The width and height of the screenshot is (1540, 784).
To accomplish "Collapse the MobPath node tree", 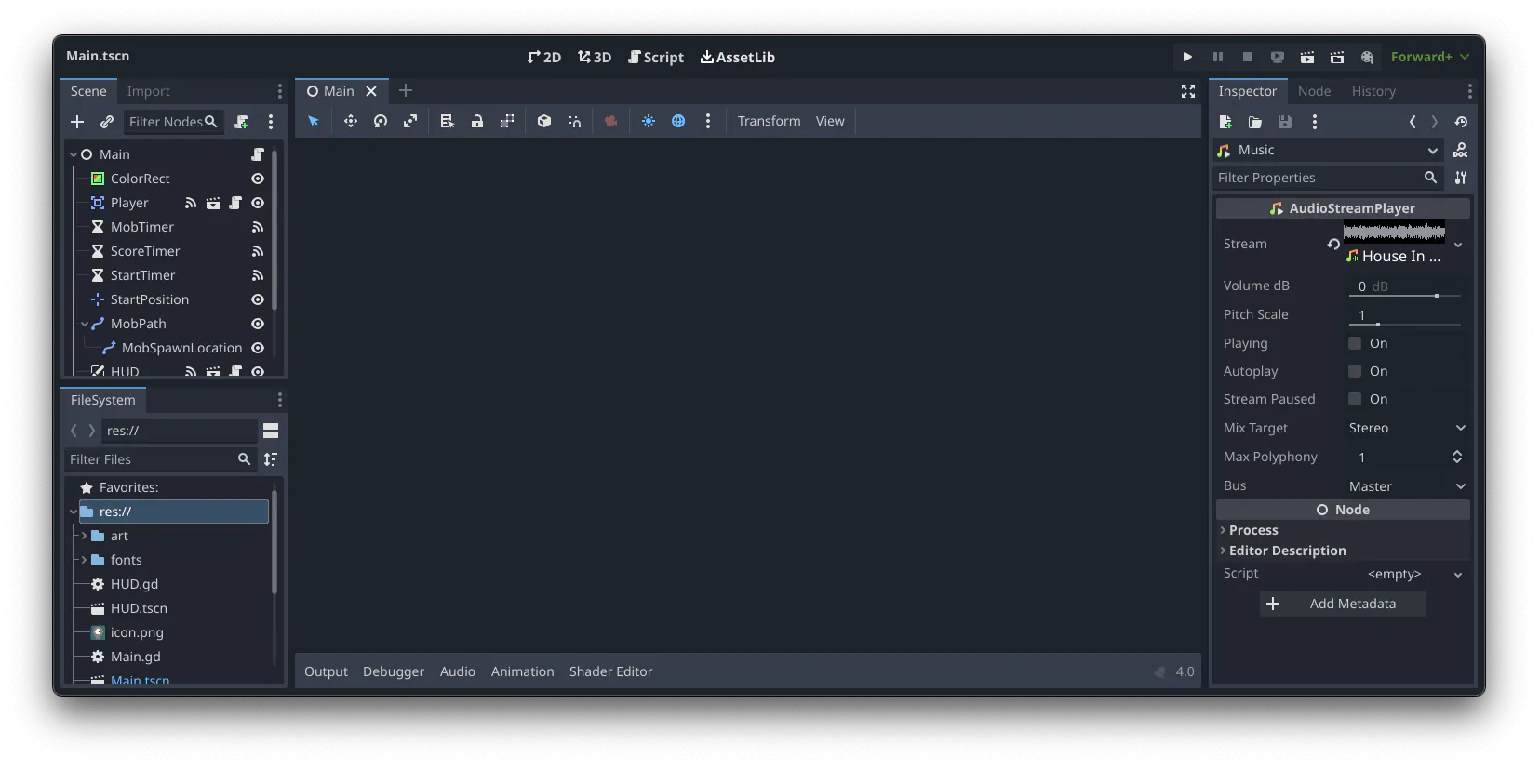I will [x=85, y=324].
